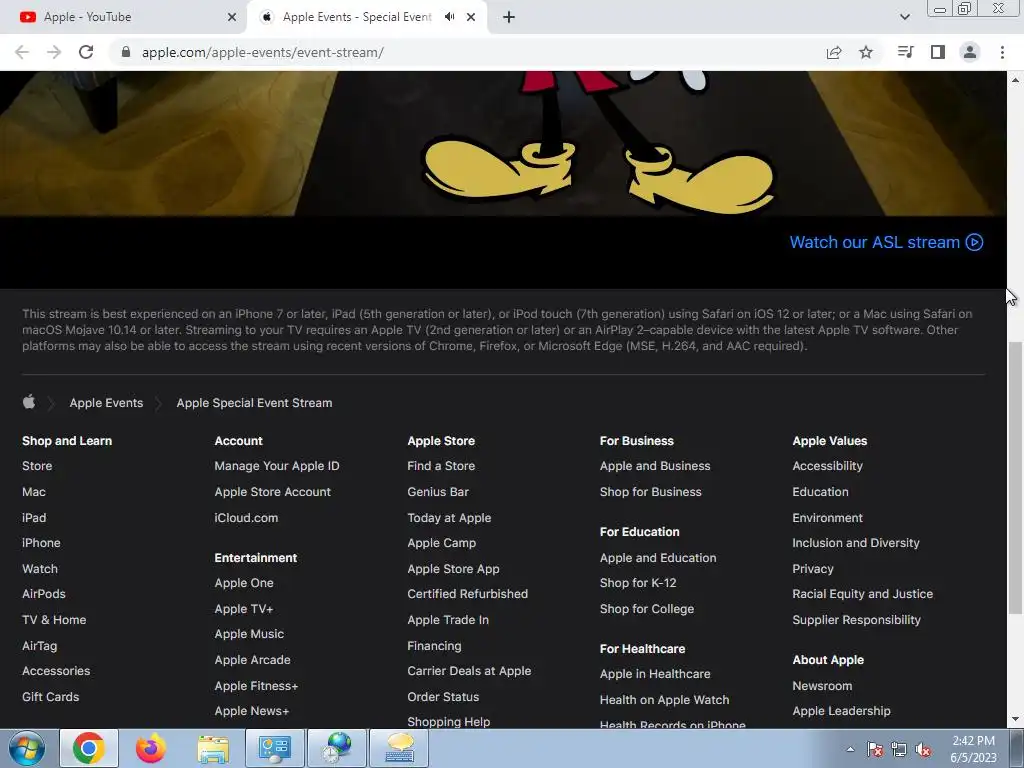Expand the tab search chevron

point(904,17)
